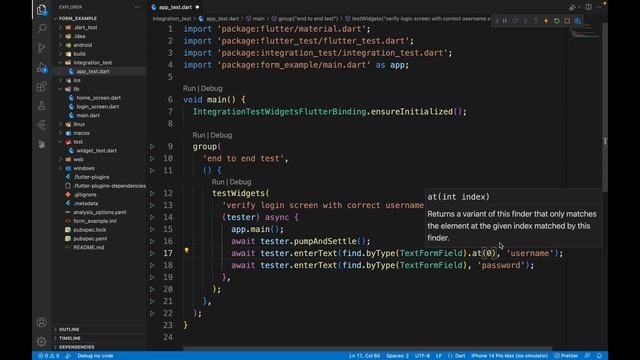
Task: Click errors and warnings count in status bar
Action: tap(49, 356)
